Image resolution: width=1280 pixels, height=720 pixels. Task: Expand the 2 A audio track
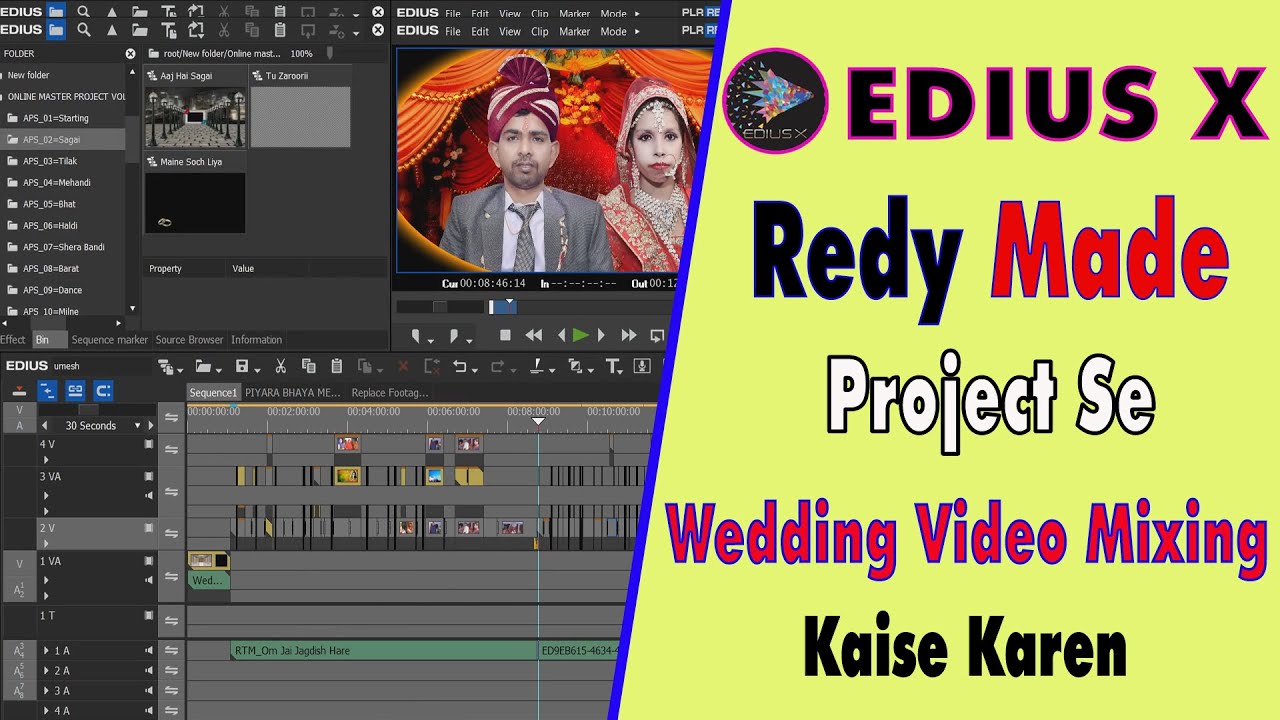pyautogui.click(x=46, y=671)
